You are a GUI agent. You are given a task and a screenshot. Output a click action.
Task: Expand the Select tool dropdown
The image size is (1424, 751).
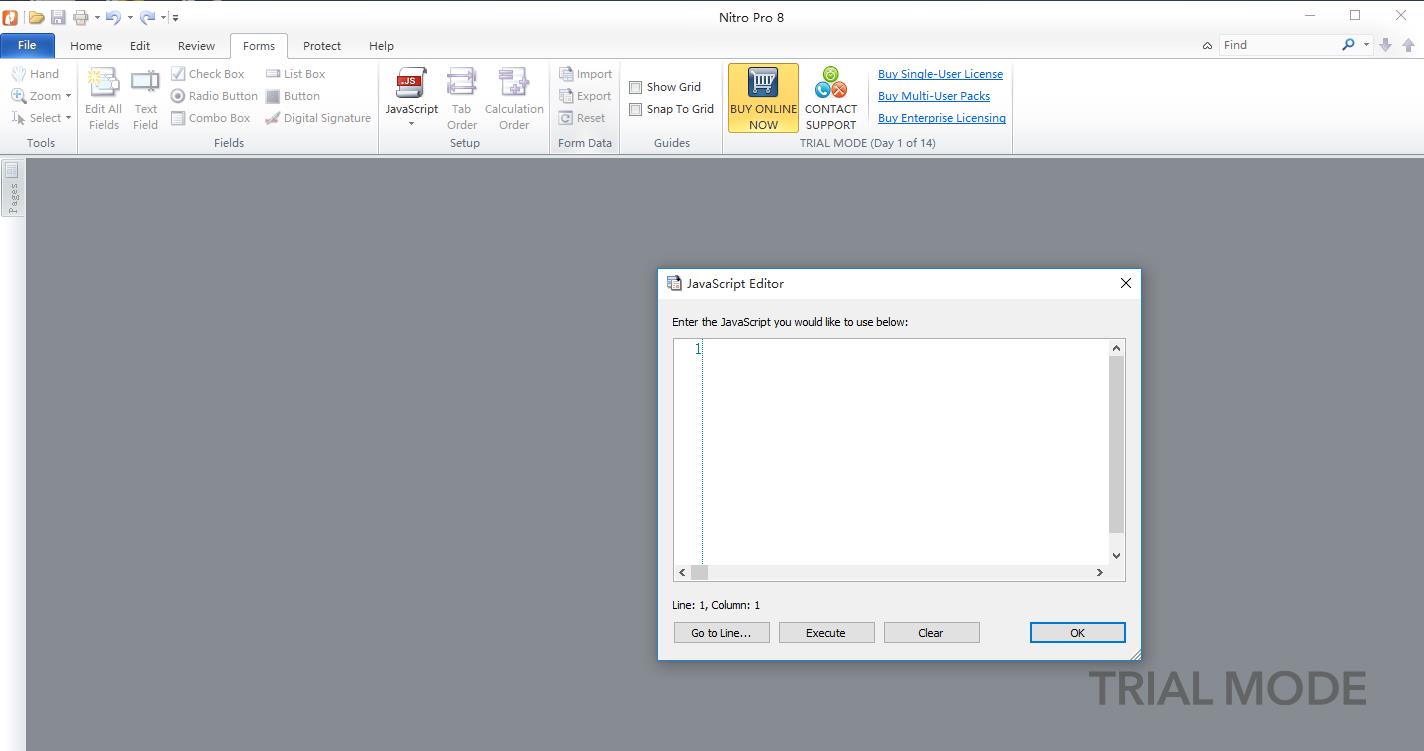click(x=68, y=118)
